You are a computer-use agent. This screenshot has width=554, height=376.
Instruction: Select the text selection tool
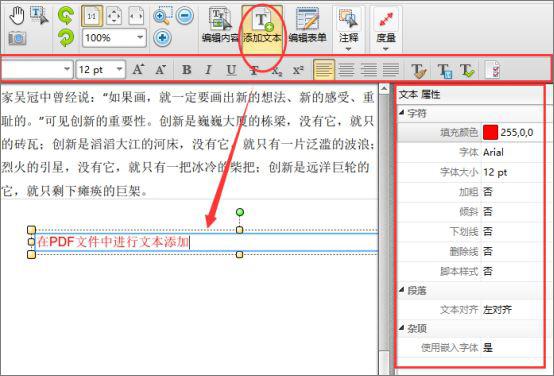point(39,16)
